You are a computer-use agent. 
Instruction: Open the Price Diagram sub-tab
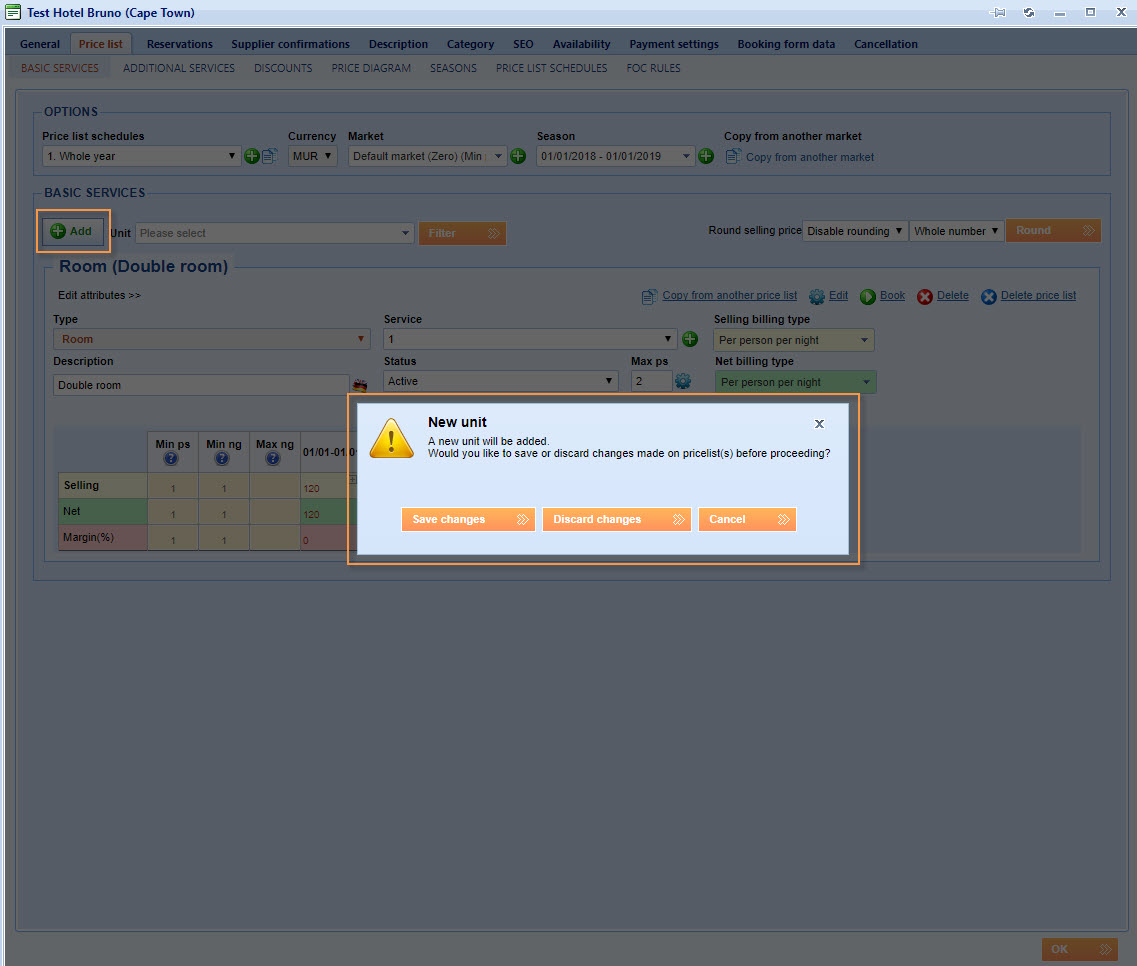tap(371, 68)
